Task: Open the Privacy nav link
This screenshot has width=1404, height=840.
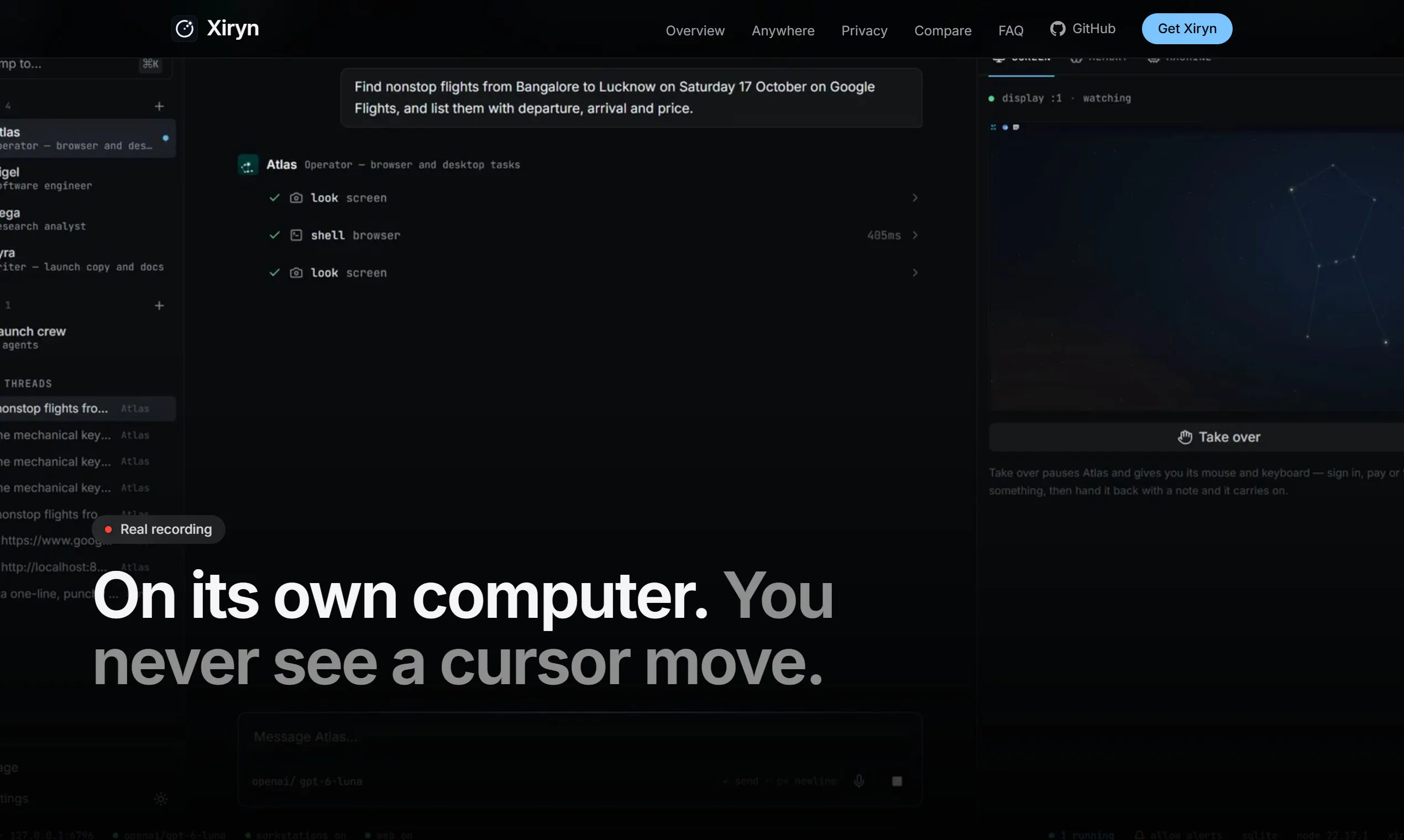Action: [x=864, y=30]
